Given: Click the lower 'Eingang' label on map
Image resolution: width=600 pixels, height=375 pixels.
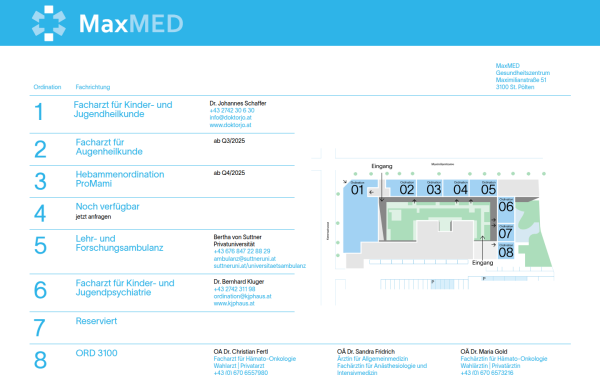Looking at the screenshot, I should (482, 263).
